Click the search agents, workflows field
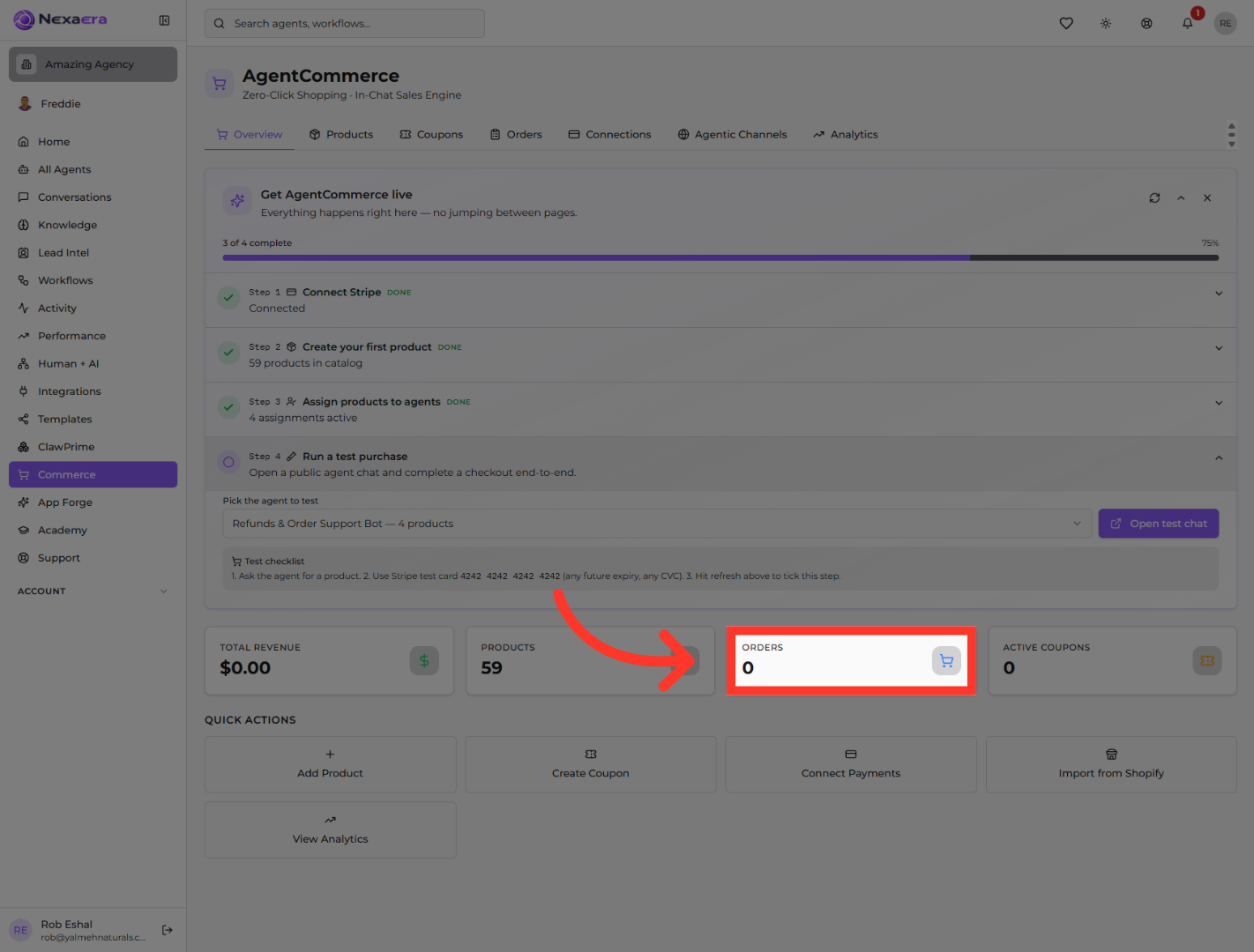The height and width of the screenshot is (952, 1254). [345, 24]
